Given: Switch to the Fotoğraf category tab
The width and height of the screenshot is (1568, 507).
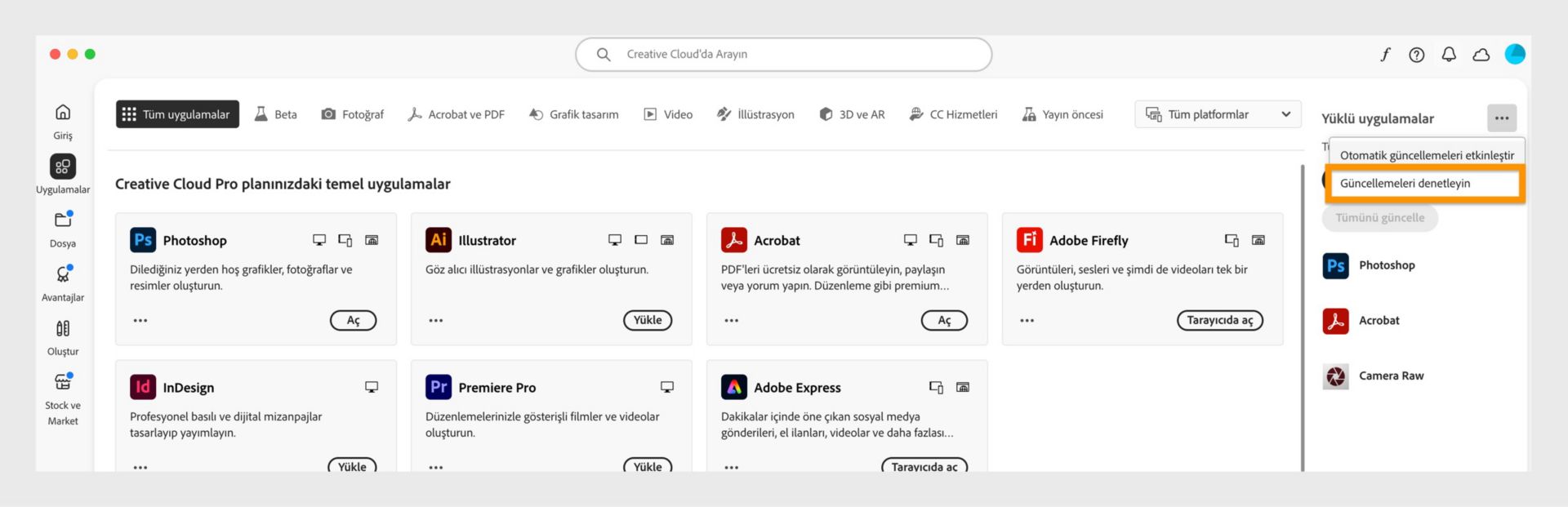Looking at the screenshot, I should 352,114.
